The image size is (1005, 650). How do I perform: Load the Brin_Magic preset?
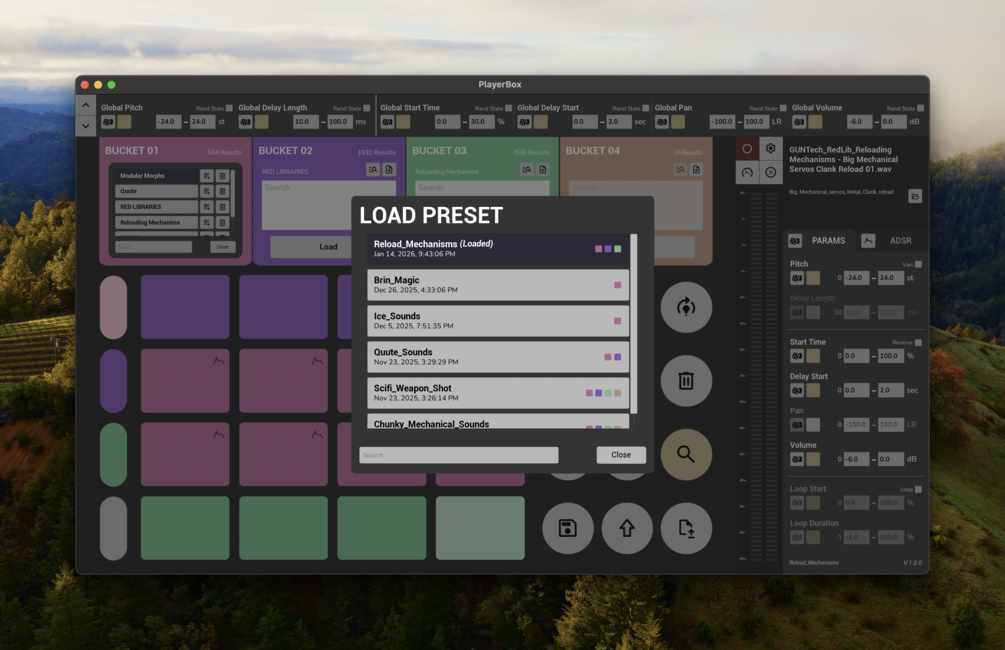(498, 285)
